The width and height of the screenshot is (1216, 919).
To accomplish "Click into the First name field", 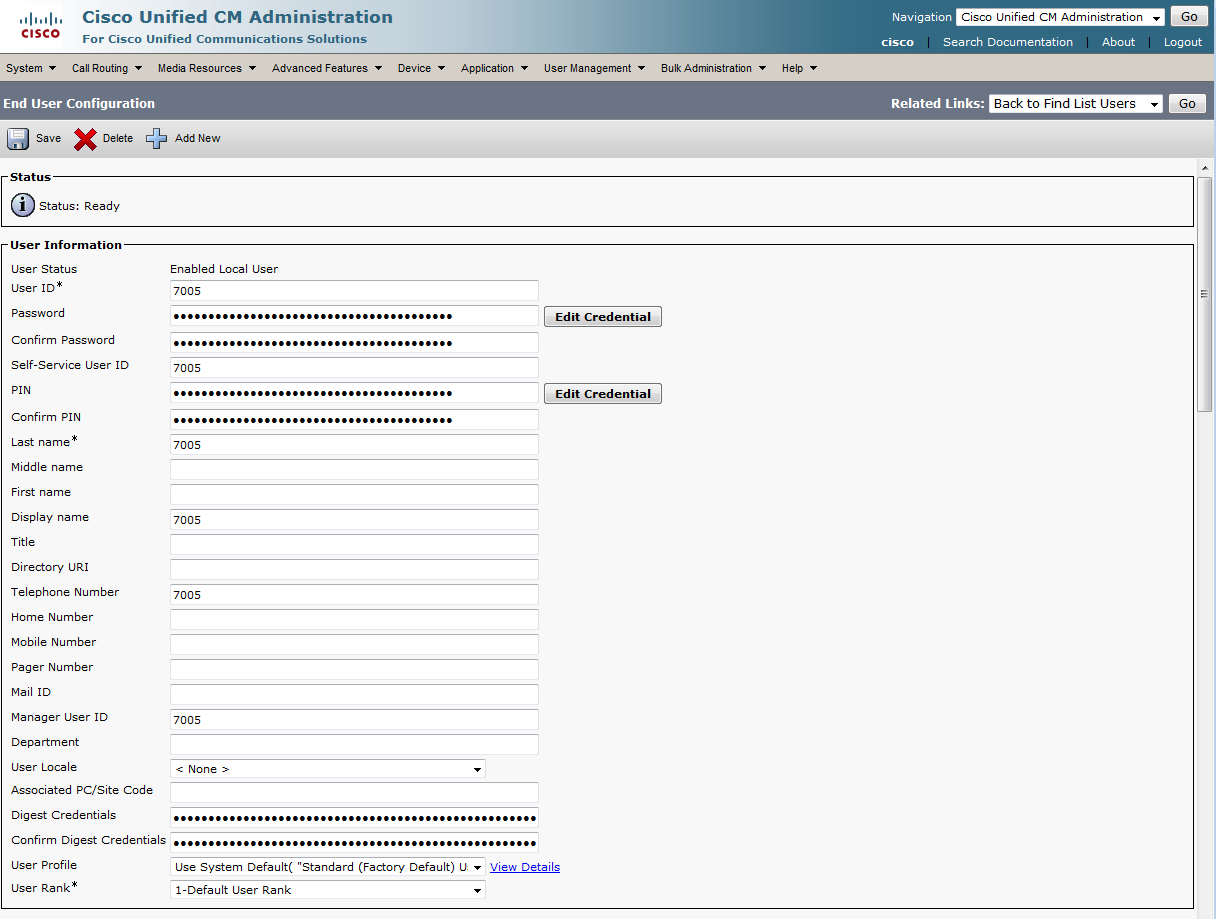I will tap(354, 494).
